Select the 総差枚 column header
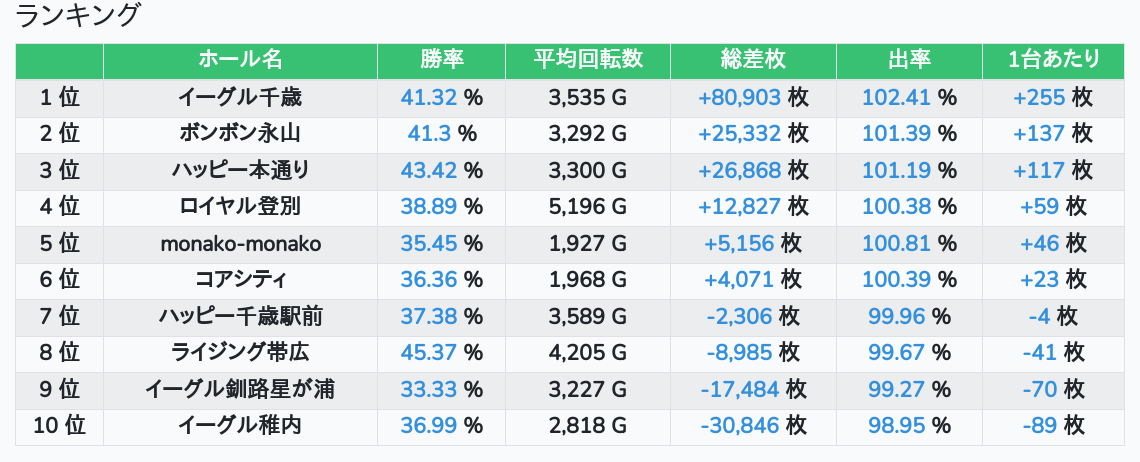Image resolution: width=1140 pixels, height=462 pixels. coord(753,60)
